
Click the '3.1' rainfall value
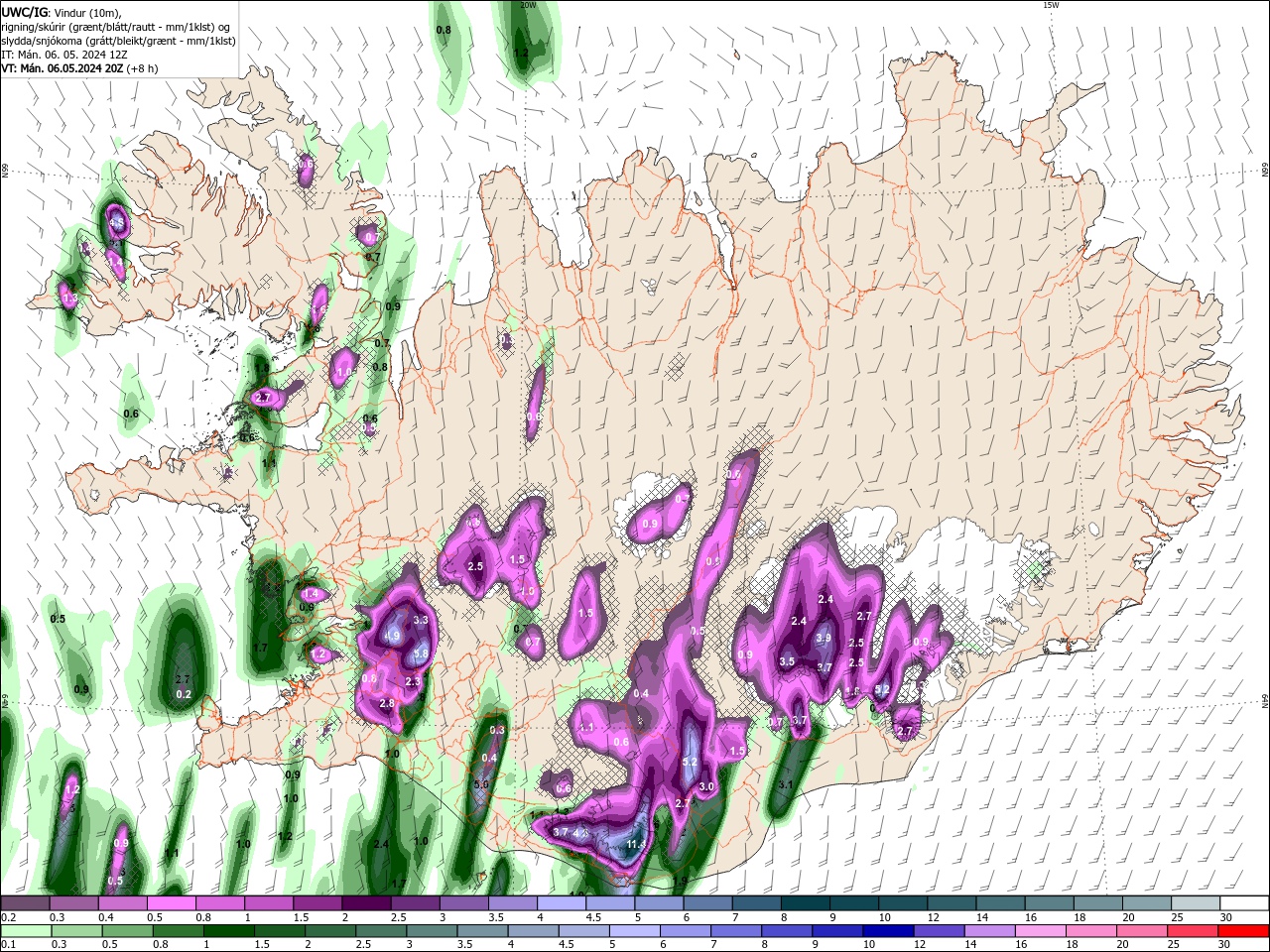(786, 784)
